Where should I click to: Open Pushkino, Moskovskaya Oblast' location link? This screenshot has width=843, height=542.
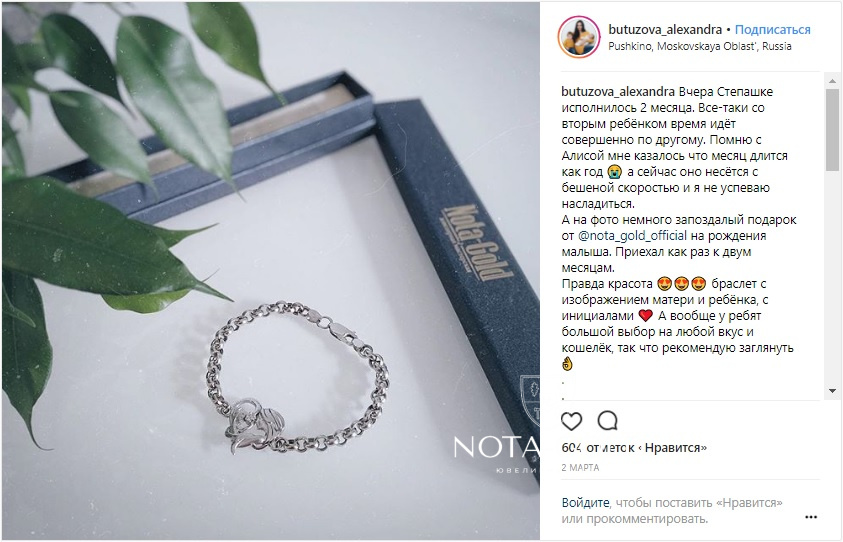pyautogui.click(x=699, y=46)
